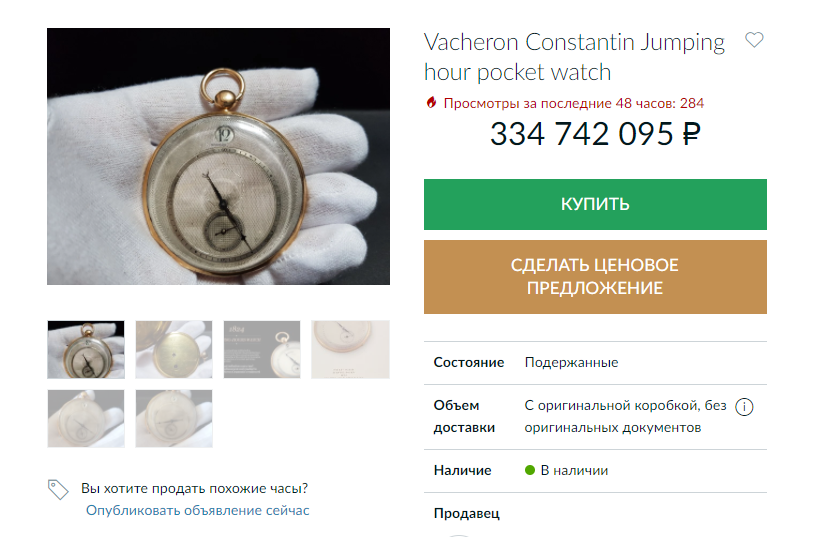Click the КУПИТЬ buy button

point(595,204)
